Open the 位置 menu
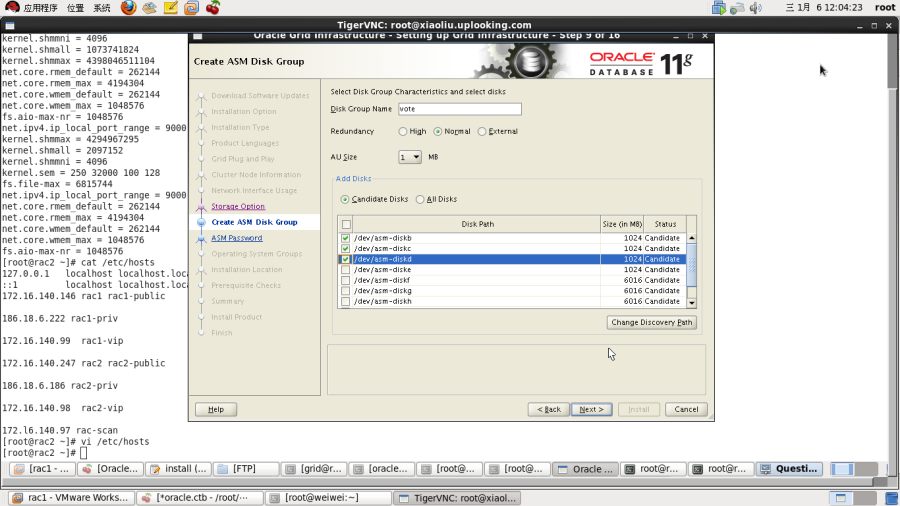Screen dimensions: 900x506 75,7
